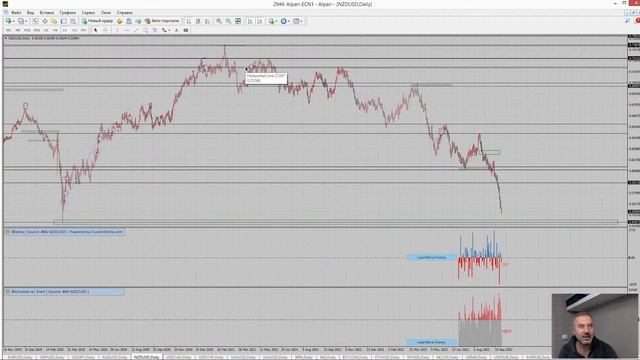Click Load More History in Volumes panel

pyautogui.click(x=431, y=342)
